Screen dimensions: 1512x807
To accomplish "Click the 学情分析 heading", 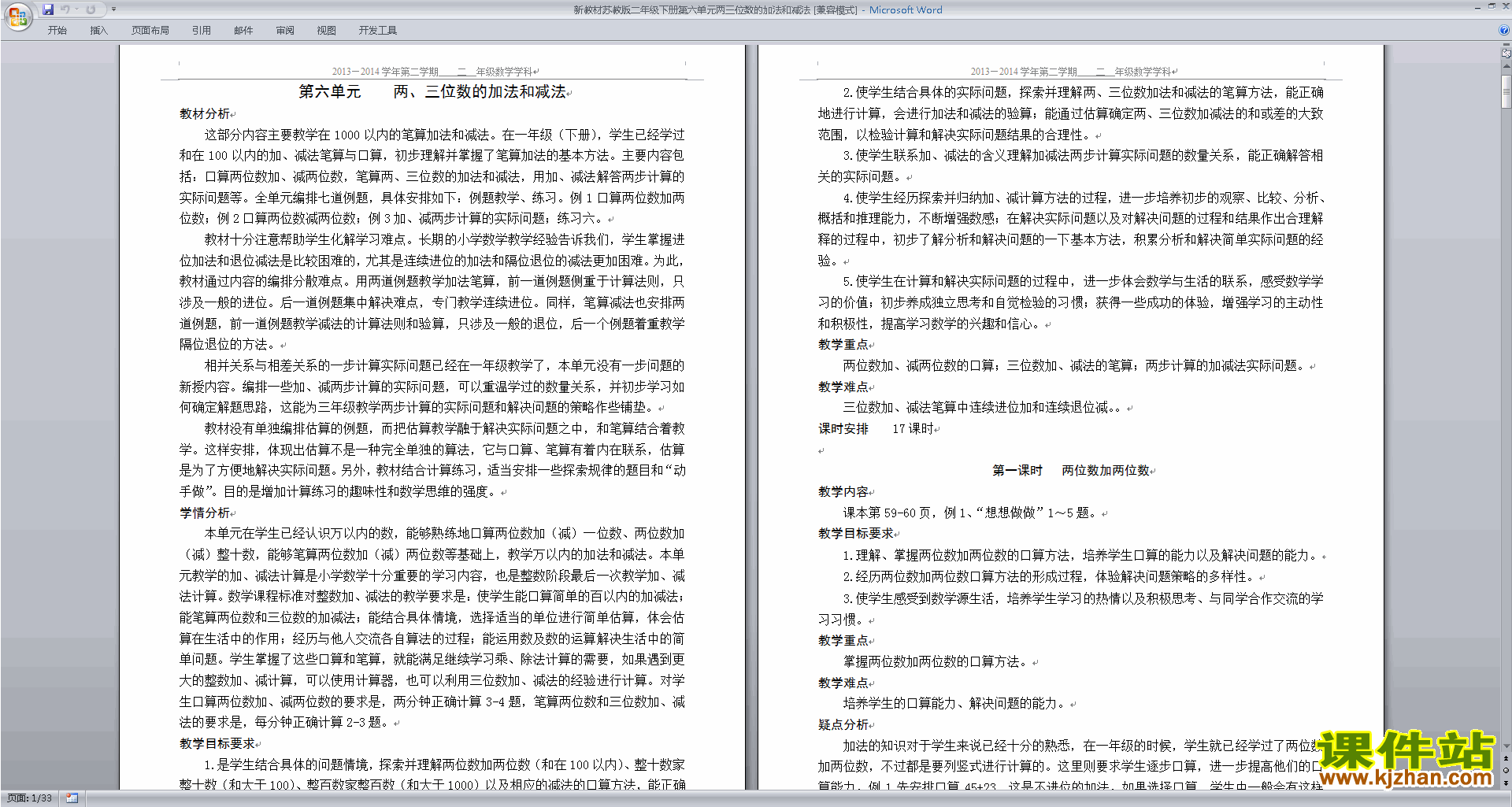I will (x=205, y=513).
